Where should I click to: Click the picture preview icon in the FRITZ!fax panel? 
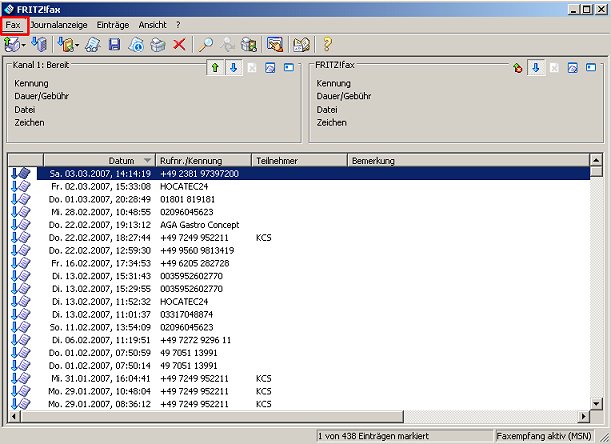pos(572,68)
